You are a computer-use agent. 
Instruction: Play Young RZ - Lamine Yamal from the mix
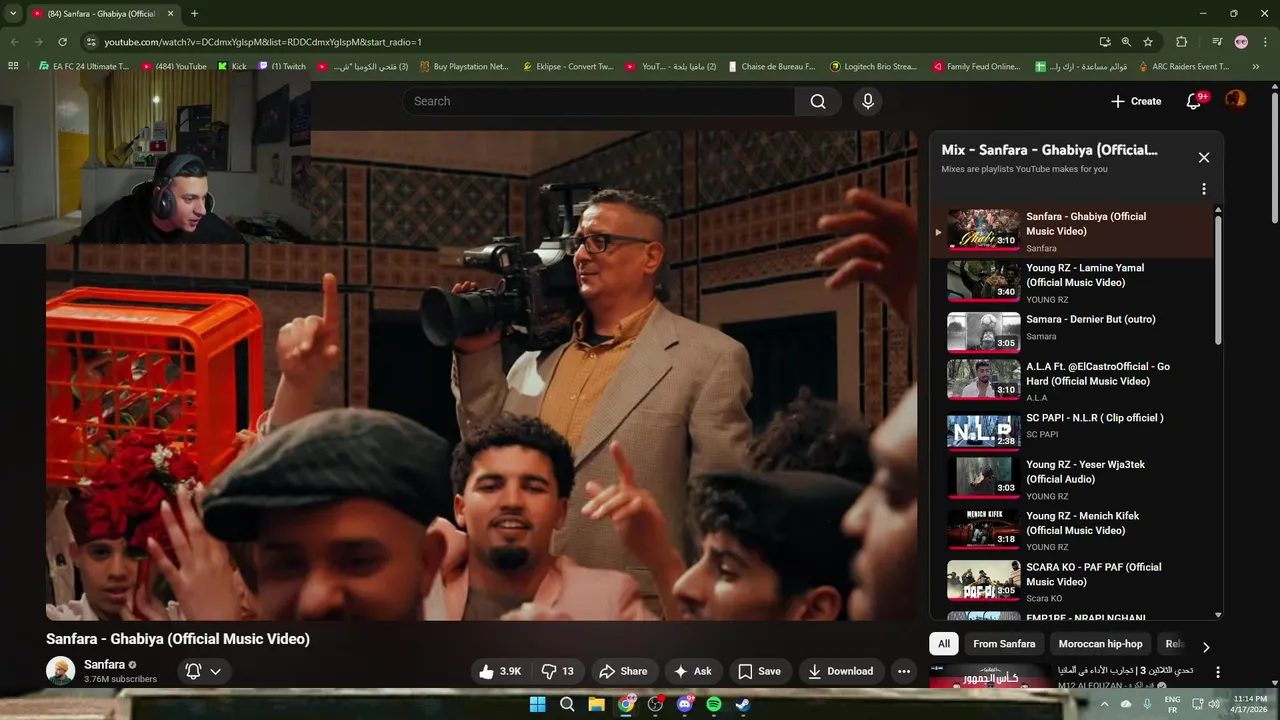tap(1071, 282)
